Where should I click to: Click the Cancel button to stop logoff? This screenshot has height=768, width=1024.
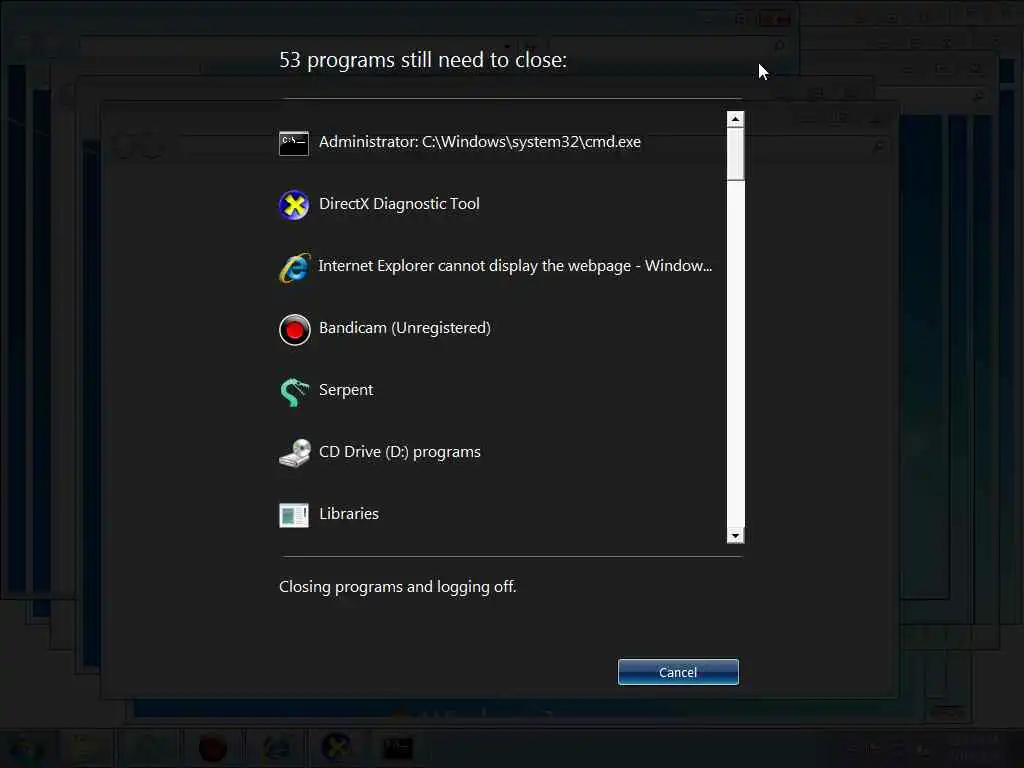[x=678, y=672]
